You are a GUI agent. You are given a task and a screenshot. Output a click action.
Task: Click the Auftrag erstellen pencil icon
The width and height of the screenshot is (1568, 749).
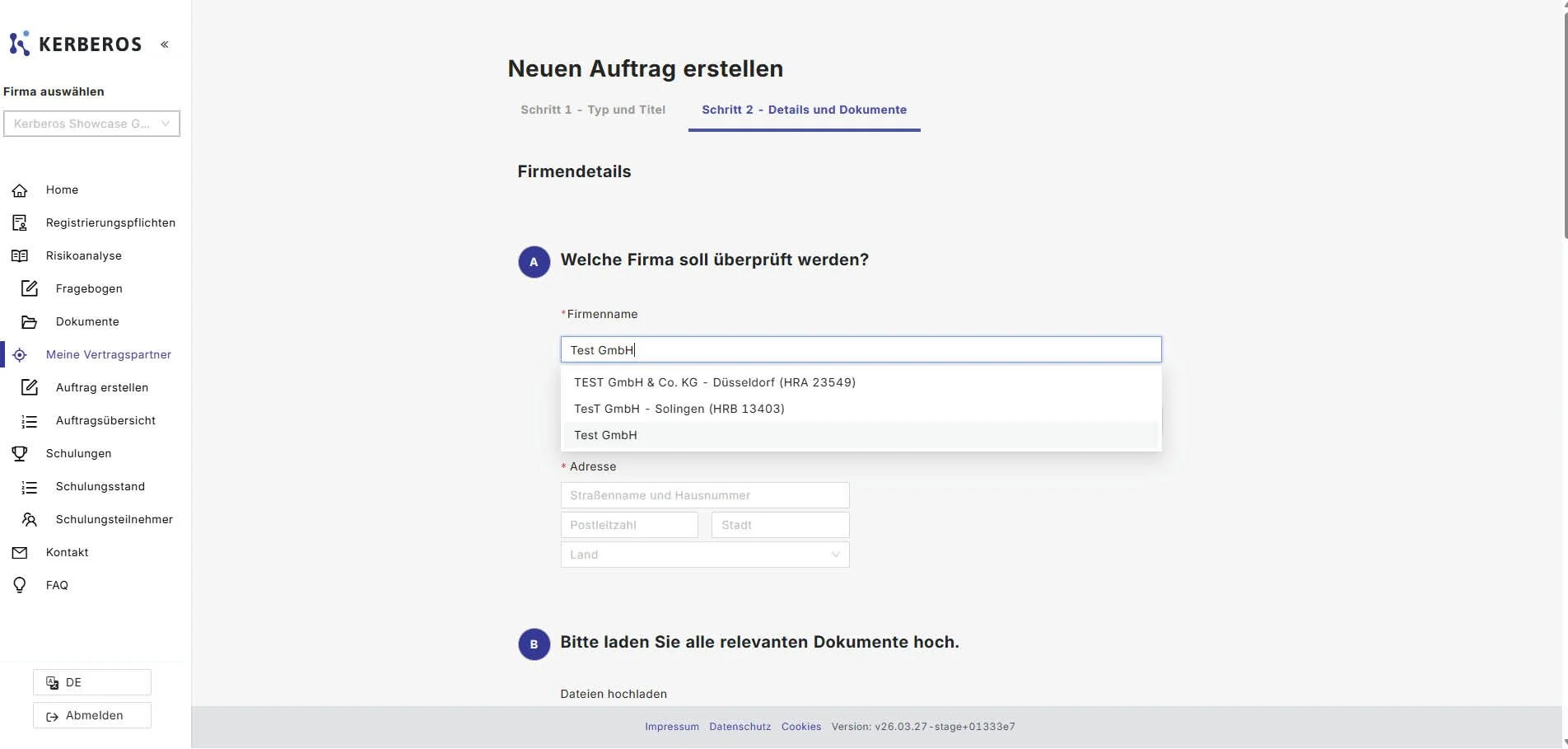click(x=30, y=387)
